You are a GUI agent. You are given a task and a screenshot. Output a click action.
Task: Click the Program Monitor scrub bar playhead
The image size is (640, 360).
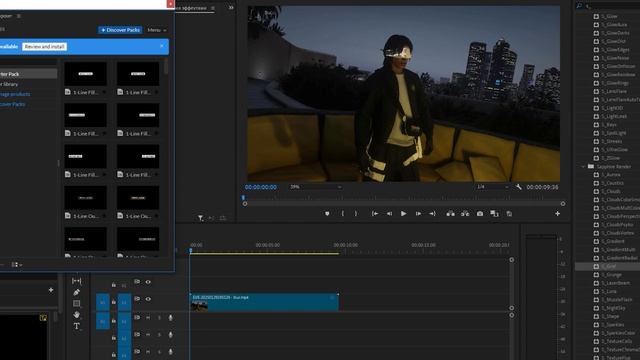pyautogui.click(x=243, y=197)
